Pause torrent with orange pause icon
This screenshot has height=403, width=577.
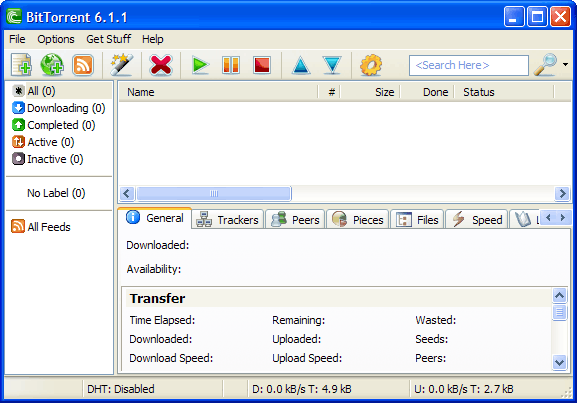(231, 65)
